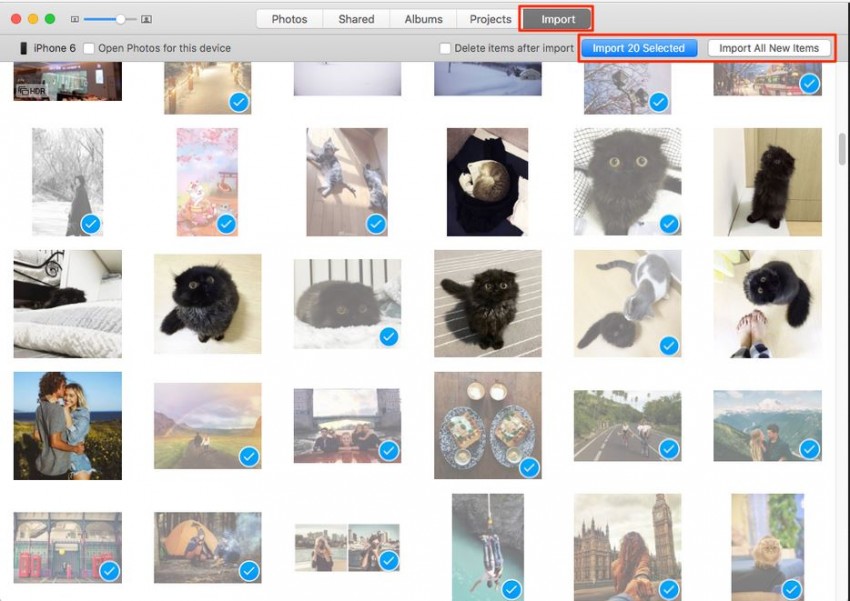This screenshot has height=601, width=850.
Task: Open the Albums tab
Action: 423,19
